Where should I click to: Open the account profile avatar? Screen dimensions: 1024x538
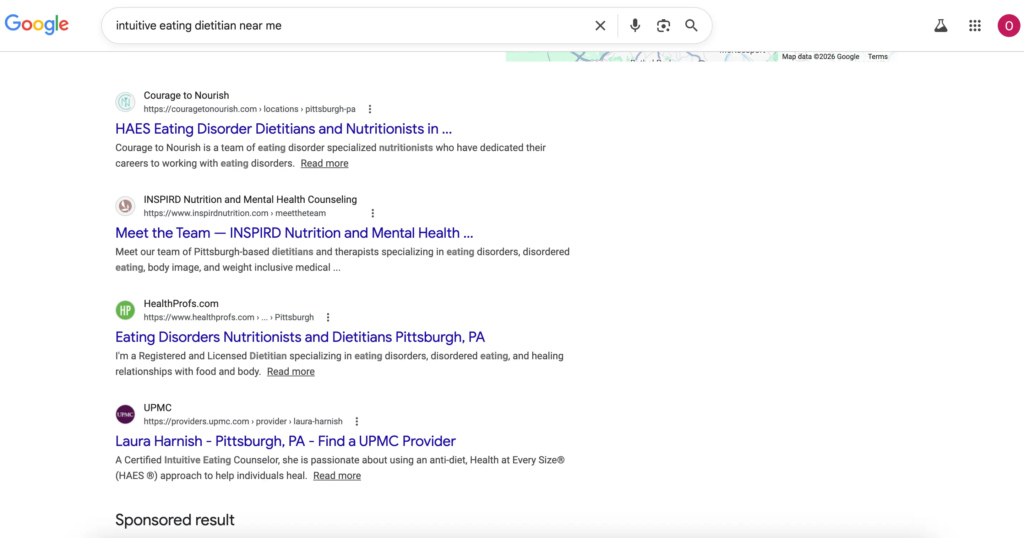(x=1008, y=25)
